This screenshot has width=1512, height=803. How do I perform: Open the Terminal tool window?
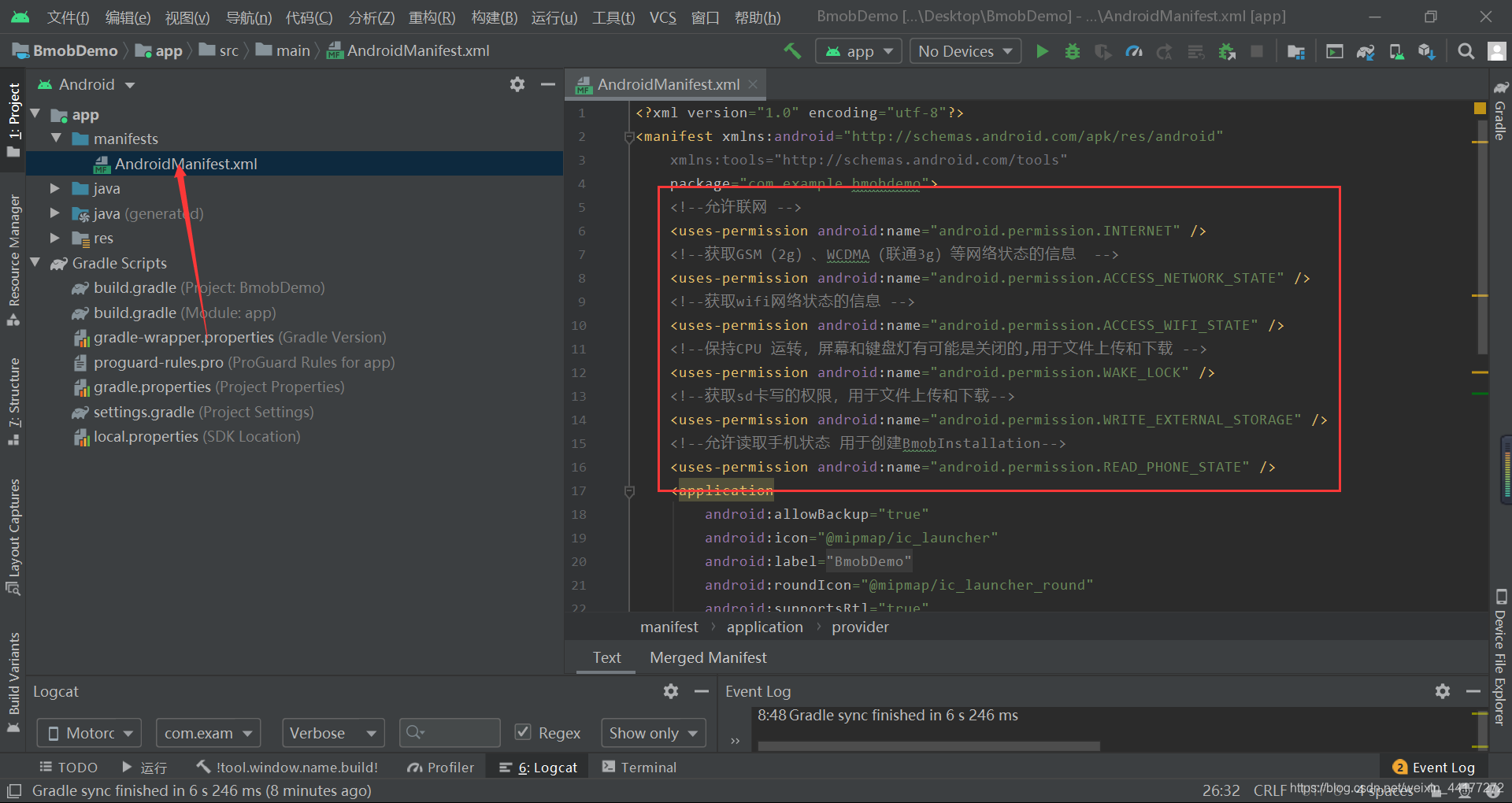pyautogui.click(x=639, y=767)
